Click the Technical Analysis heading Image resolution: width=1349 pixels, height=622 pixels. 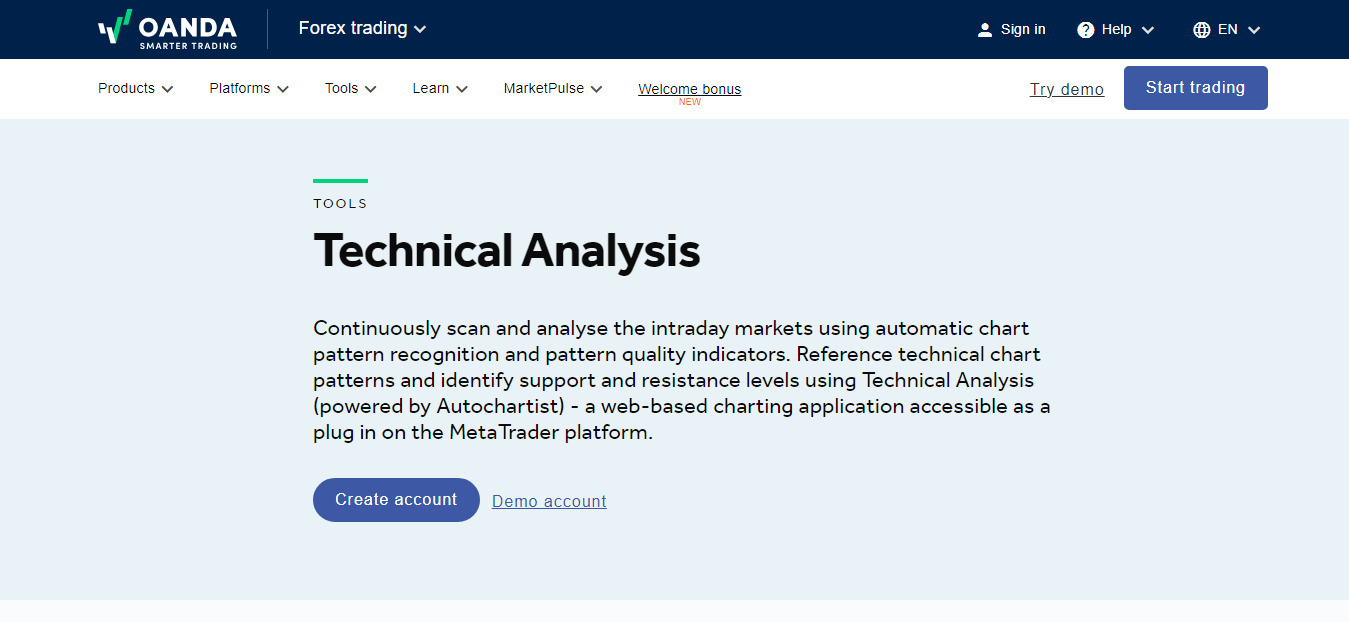(x=507, y=250)
